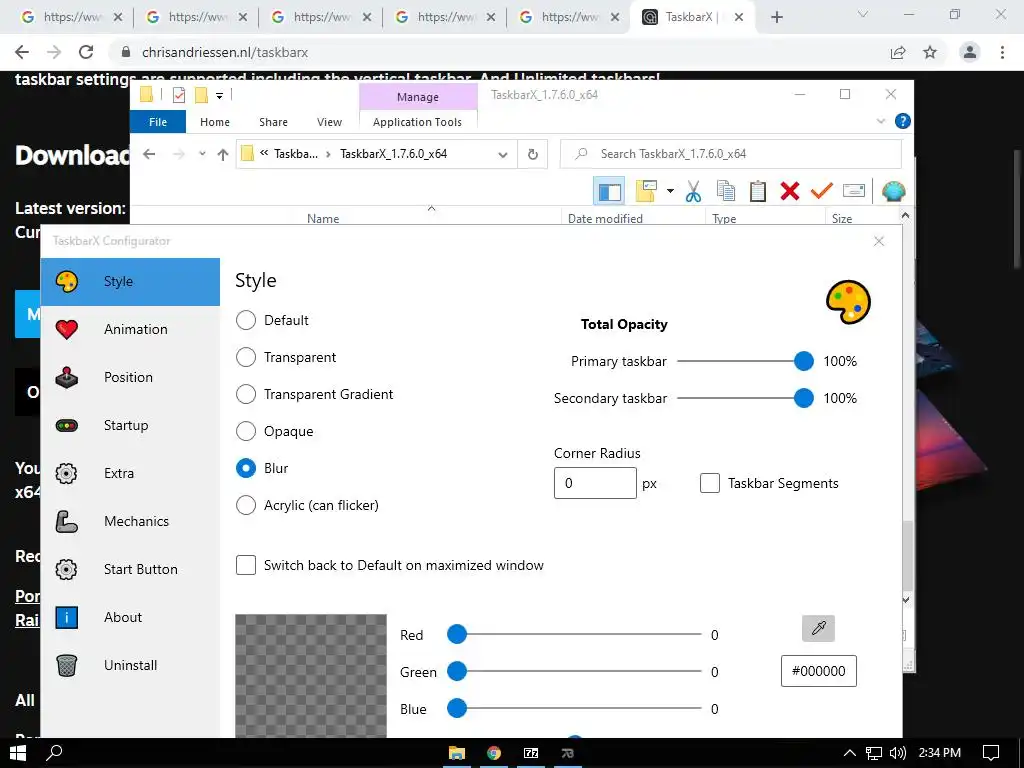
Task: Open the Home ribbon tab
Action: pos(215,122)
